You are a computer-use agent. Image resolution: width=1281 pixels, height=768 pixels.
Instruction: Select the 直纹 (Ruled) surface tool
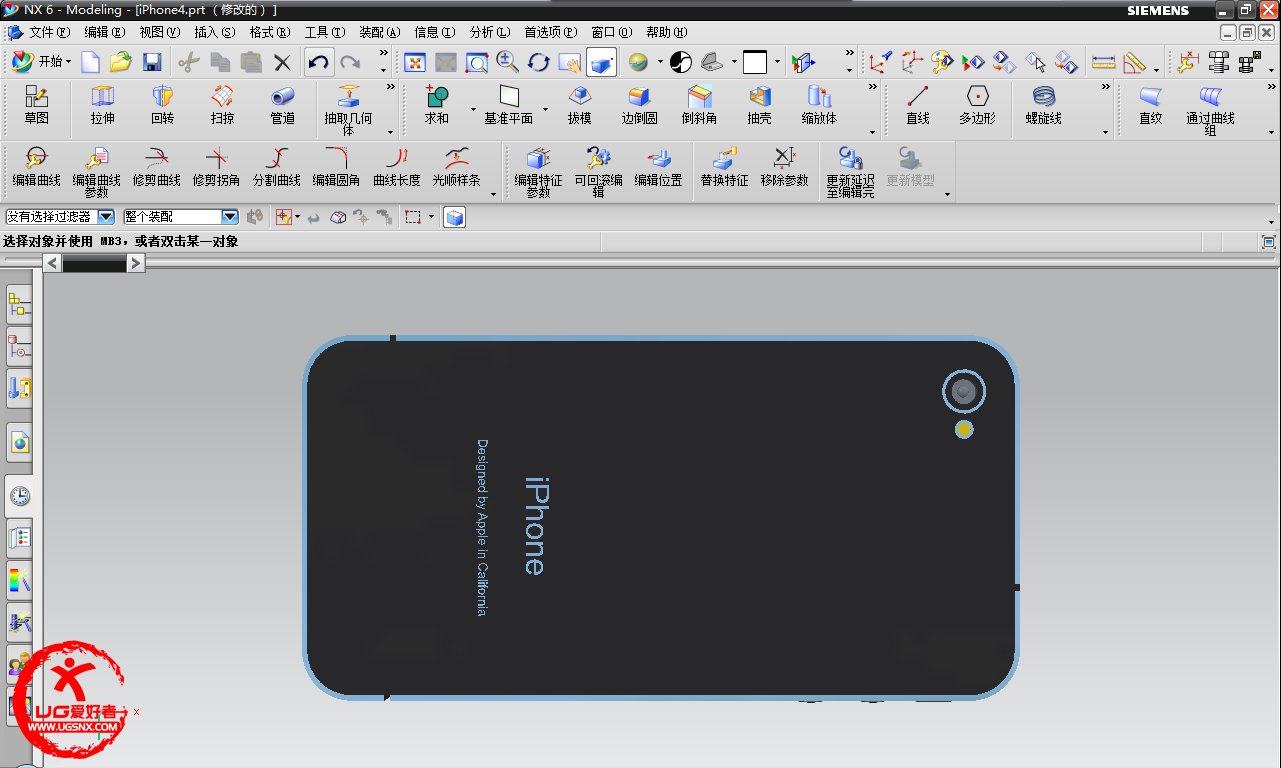(1151, 105)
